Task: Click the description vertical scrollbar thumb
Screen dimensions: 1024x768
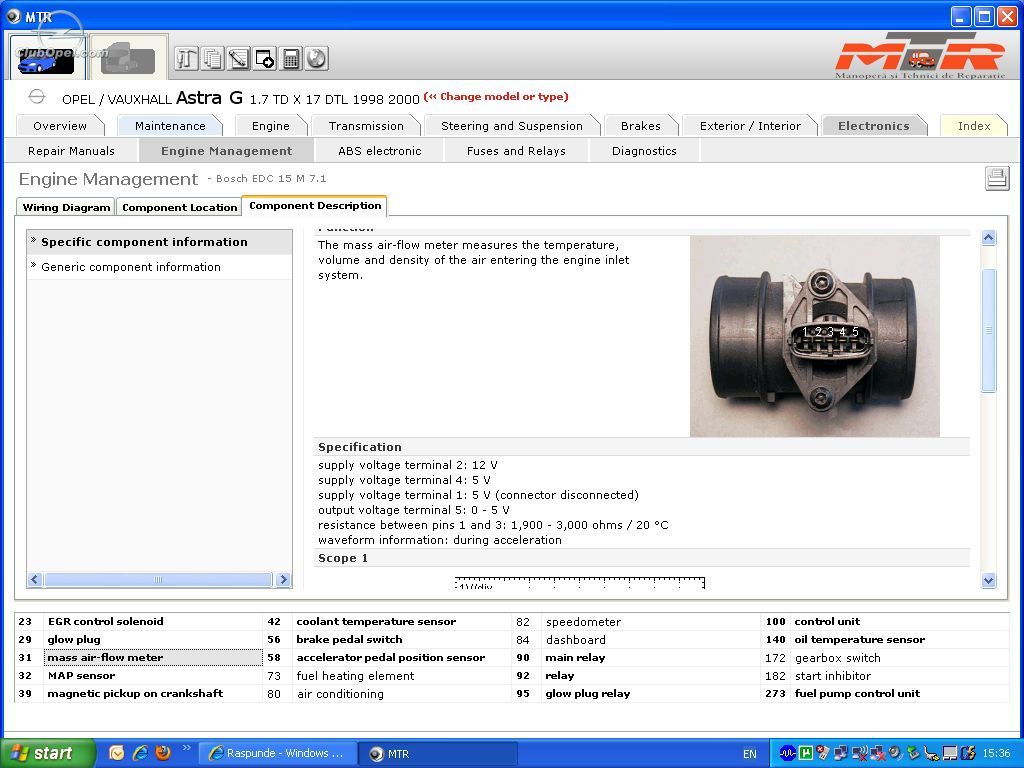Action: click(989, 330)
